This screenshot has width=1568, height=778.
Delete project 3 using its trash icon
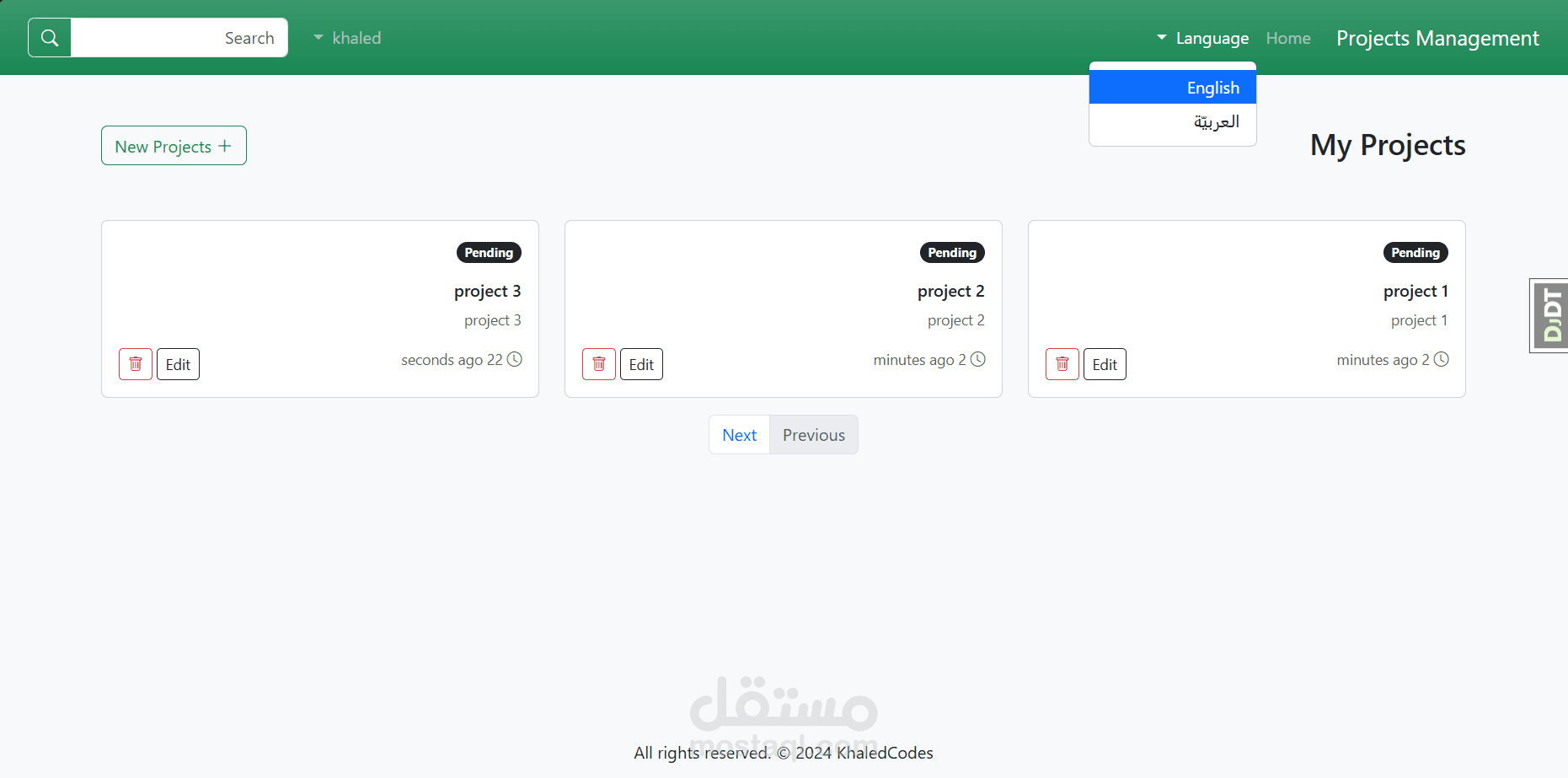136,364
